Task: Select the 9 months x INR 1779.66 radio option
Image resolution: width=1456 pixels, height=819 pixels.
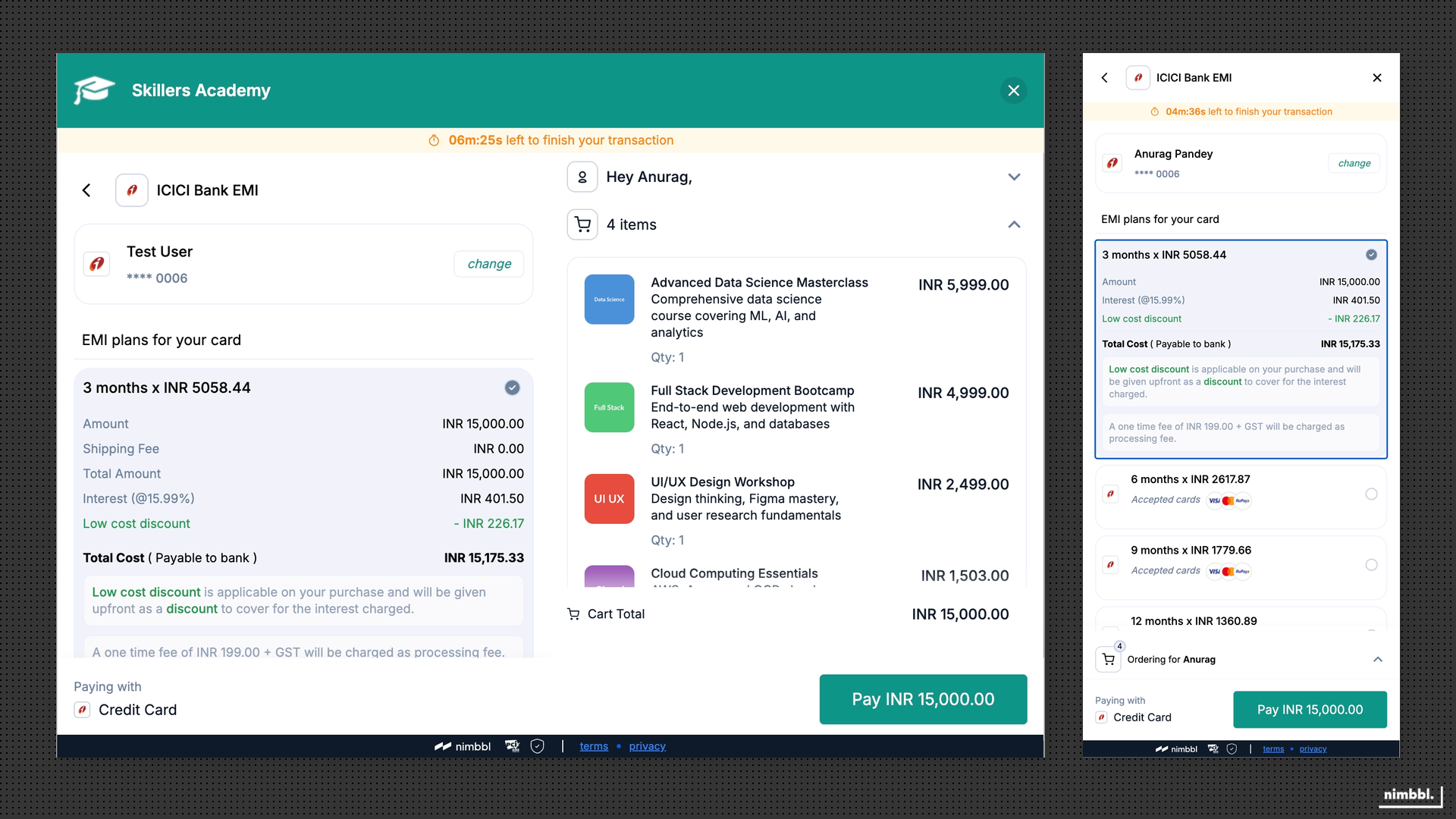Action: coord(1371,565)
